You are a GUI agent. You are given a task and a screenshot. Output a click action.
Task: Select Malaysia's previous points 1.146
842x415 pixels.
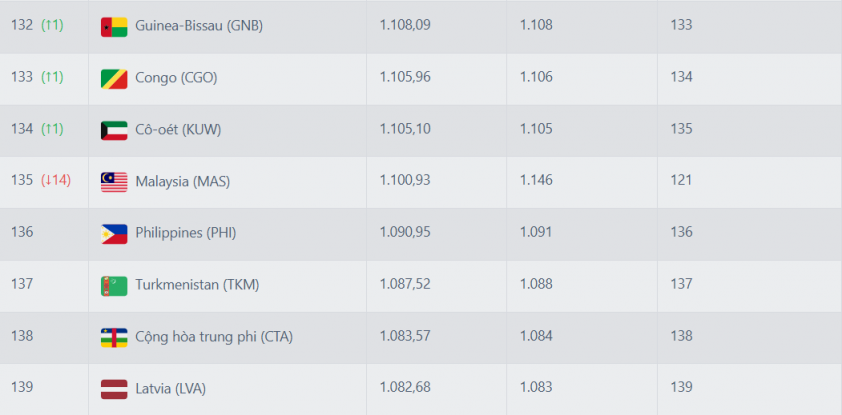[x=536, y=181]
